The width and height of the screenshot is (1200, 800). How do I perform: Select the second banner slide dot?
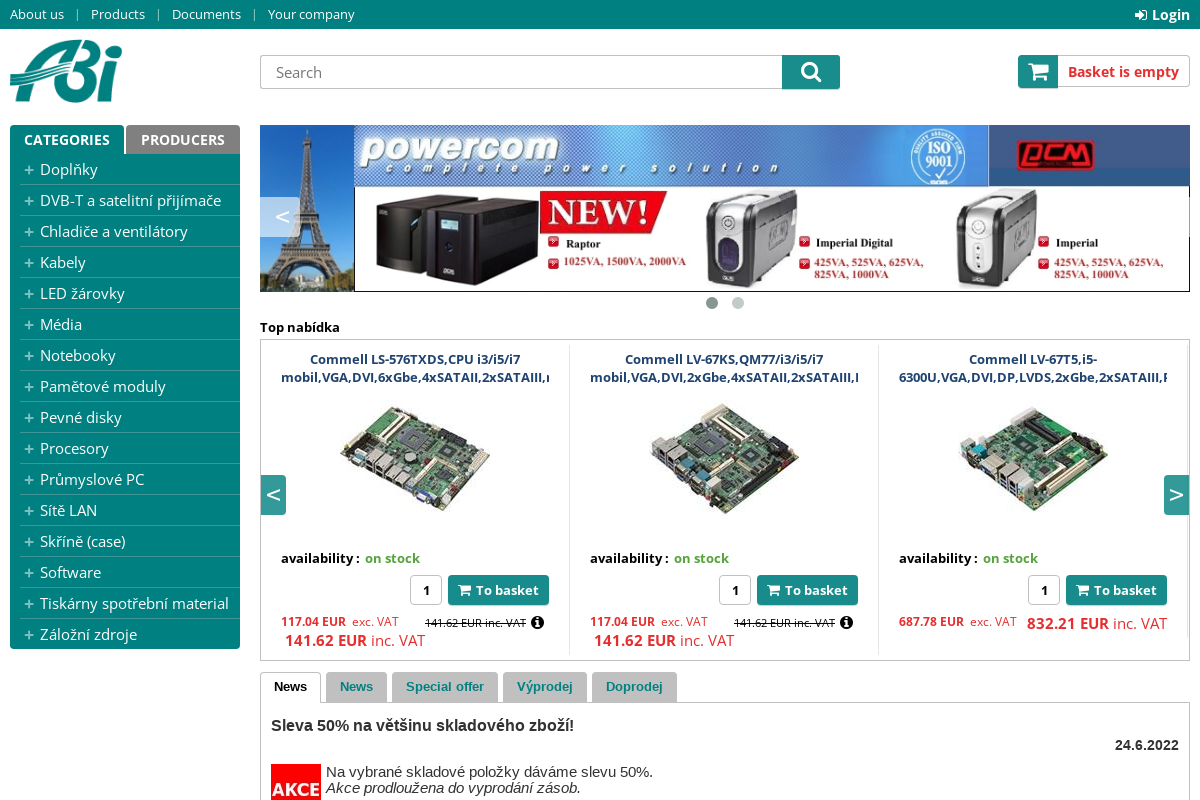tap(738, 303)
